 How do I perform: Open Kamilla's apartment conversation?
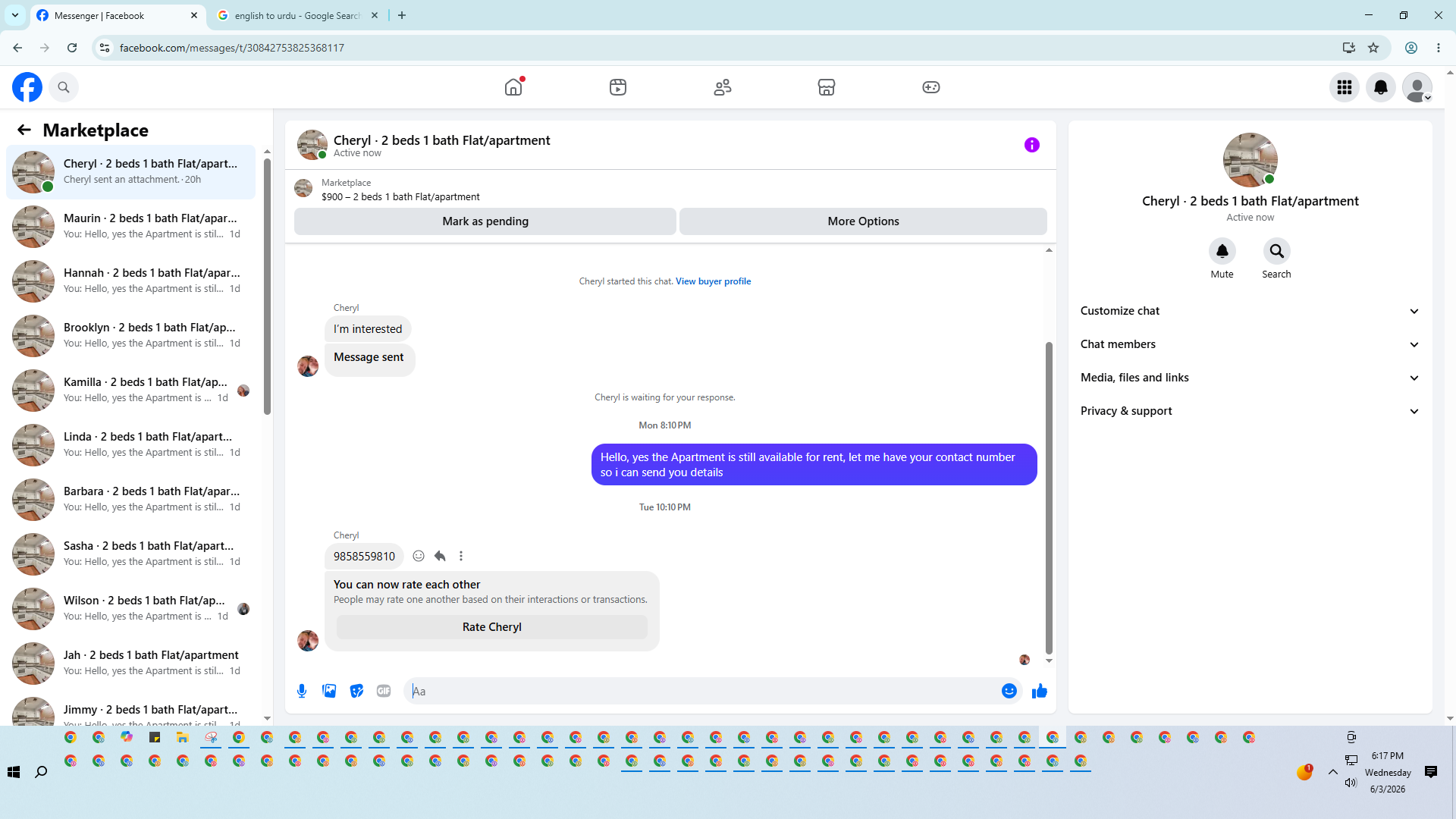point(130,390)
